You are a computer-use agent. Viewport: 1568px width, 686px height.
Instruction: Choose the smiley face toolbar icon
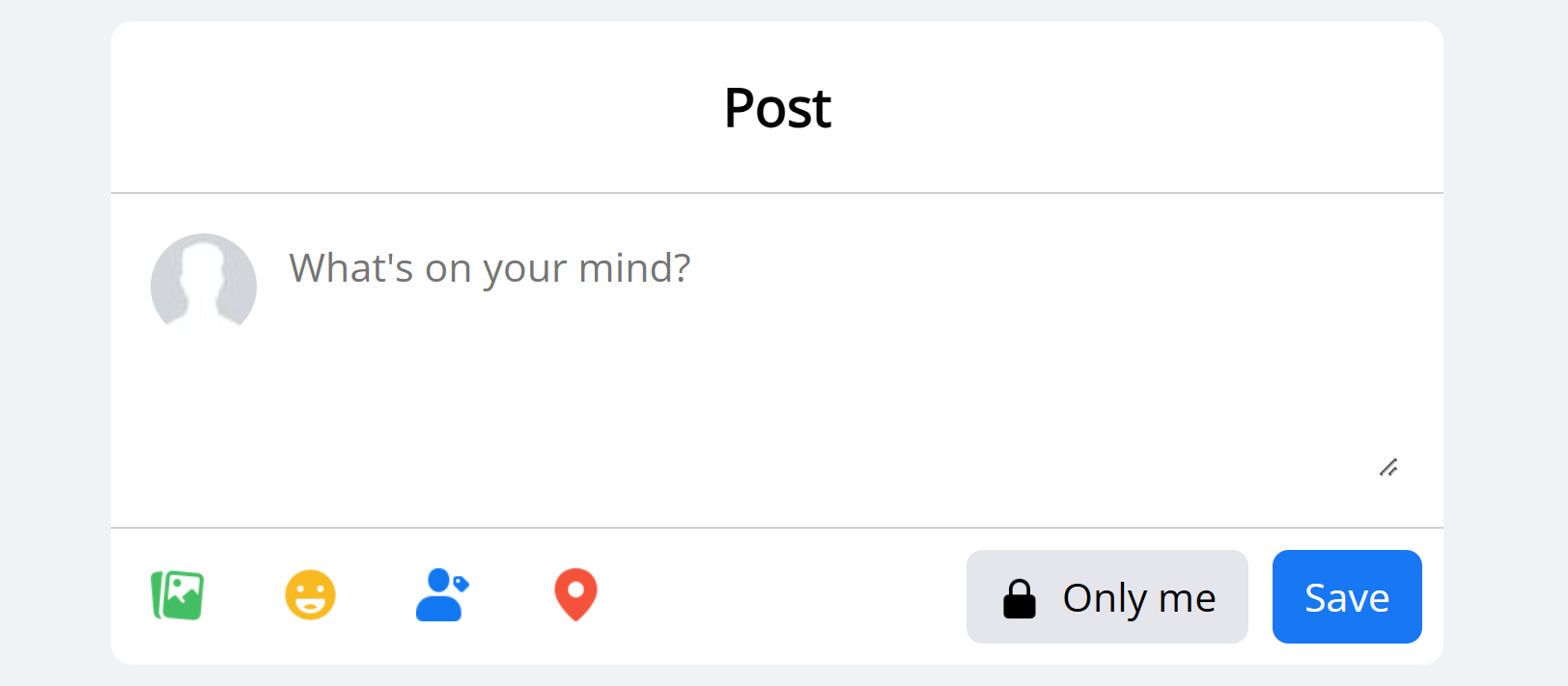pyautogui.click(x=310, y=594)
